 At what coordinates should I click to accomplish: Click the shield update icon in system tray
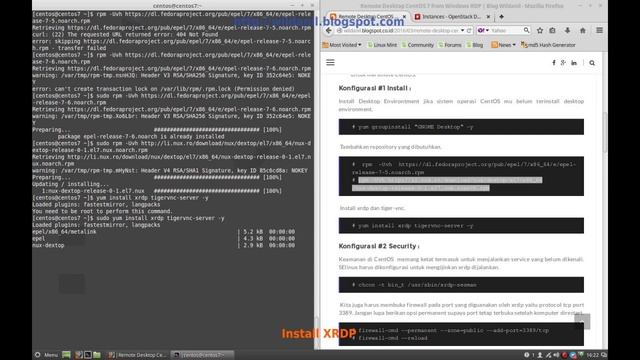[x=581, y=355]
